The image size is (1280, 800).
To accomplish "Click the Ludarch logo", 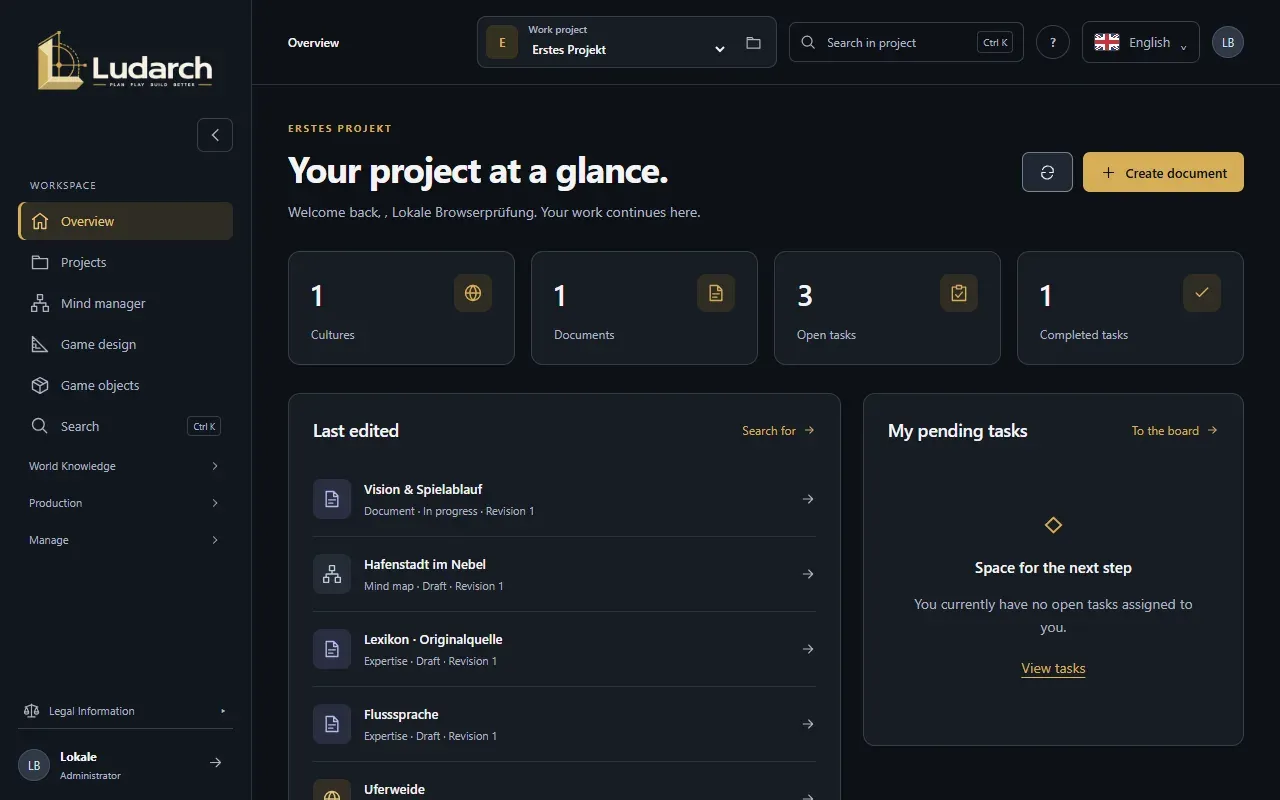I will (x=125, y=61).
